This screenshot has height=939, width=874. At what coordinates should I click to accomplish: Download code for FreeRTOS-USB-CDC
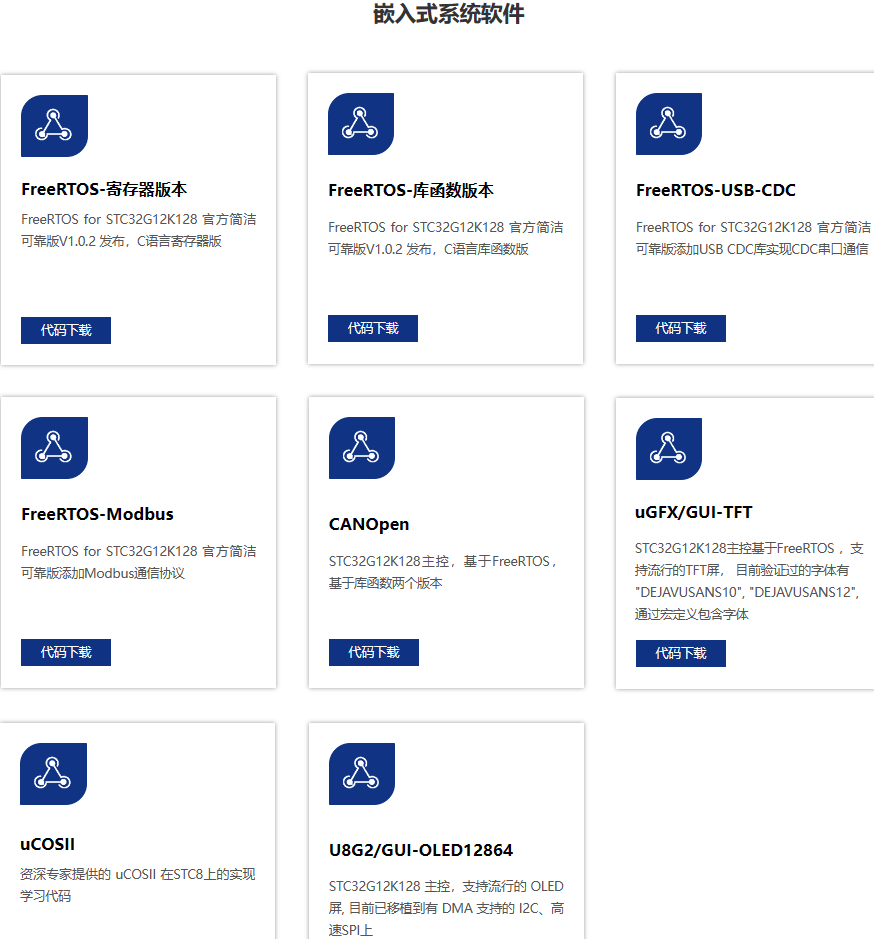tap(681, 328)
